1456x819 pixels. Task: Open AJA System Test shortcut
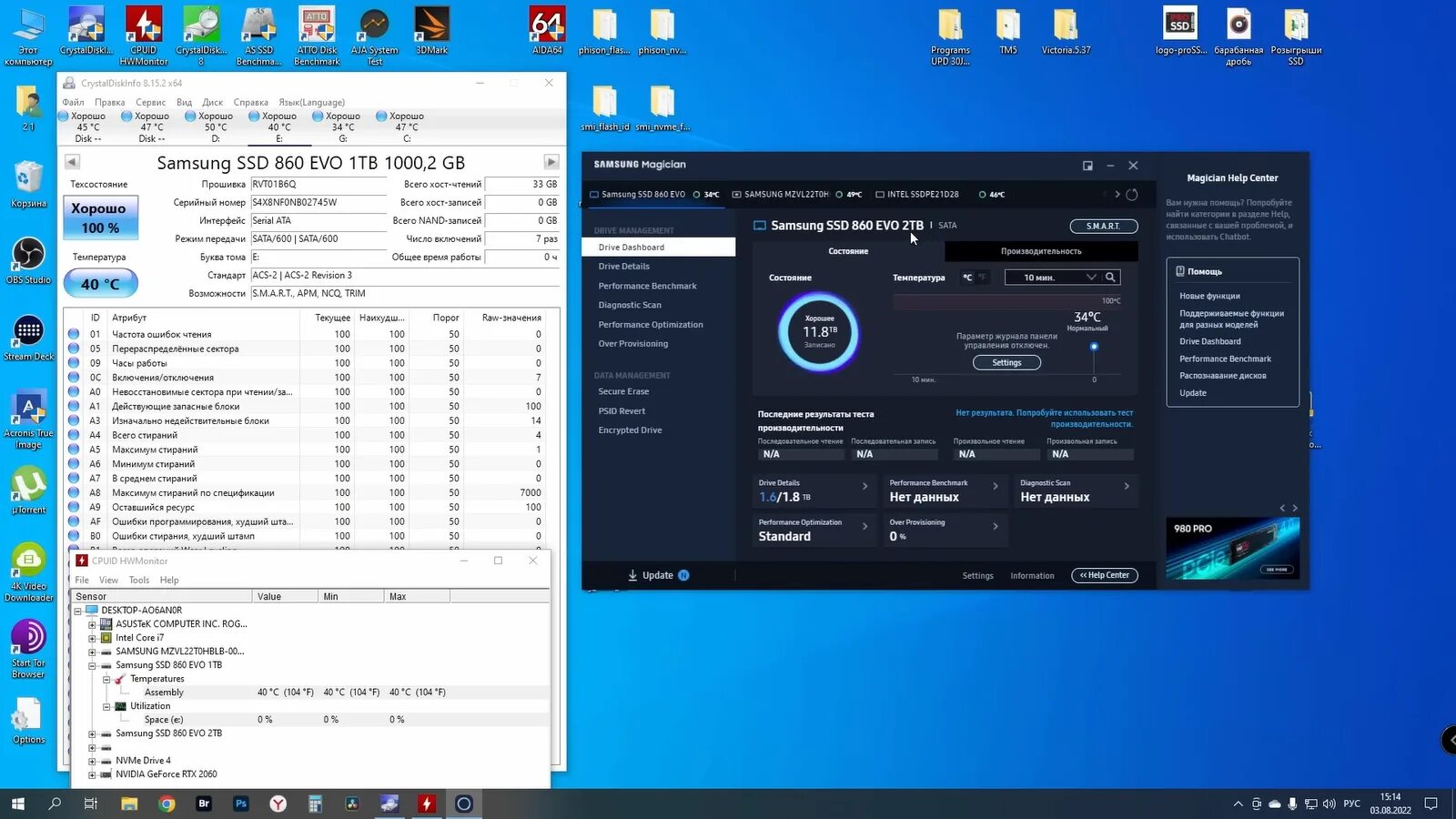[374, 36]
